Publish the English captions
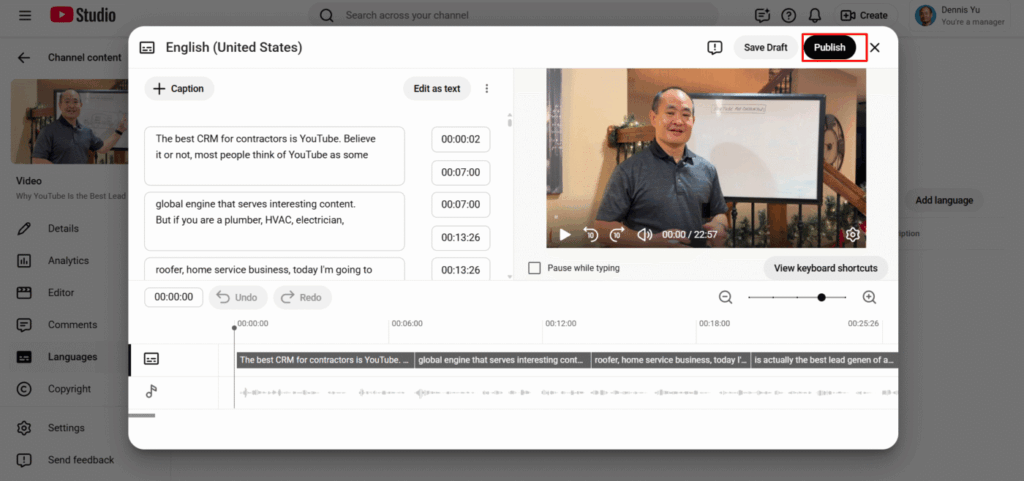The width and height of the screenshot is (1024, 481). [829, 48]
